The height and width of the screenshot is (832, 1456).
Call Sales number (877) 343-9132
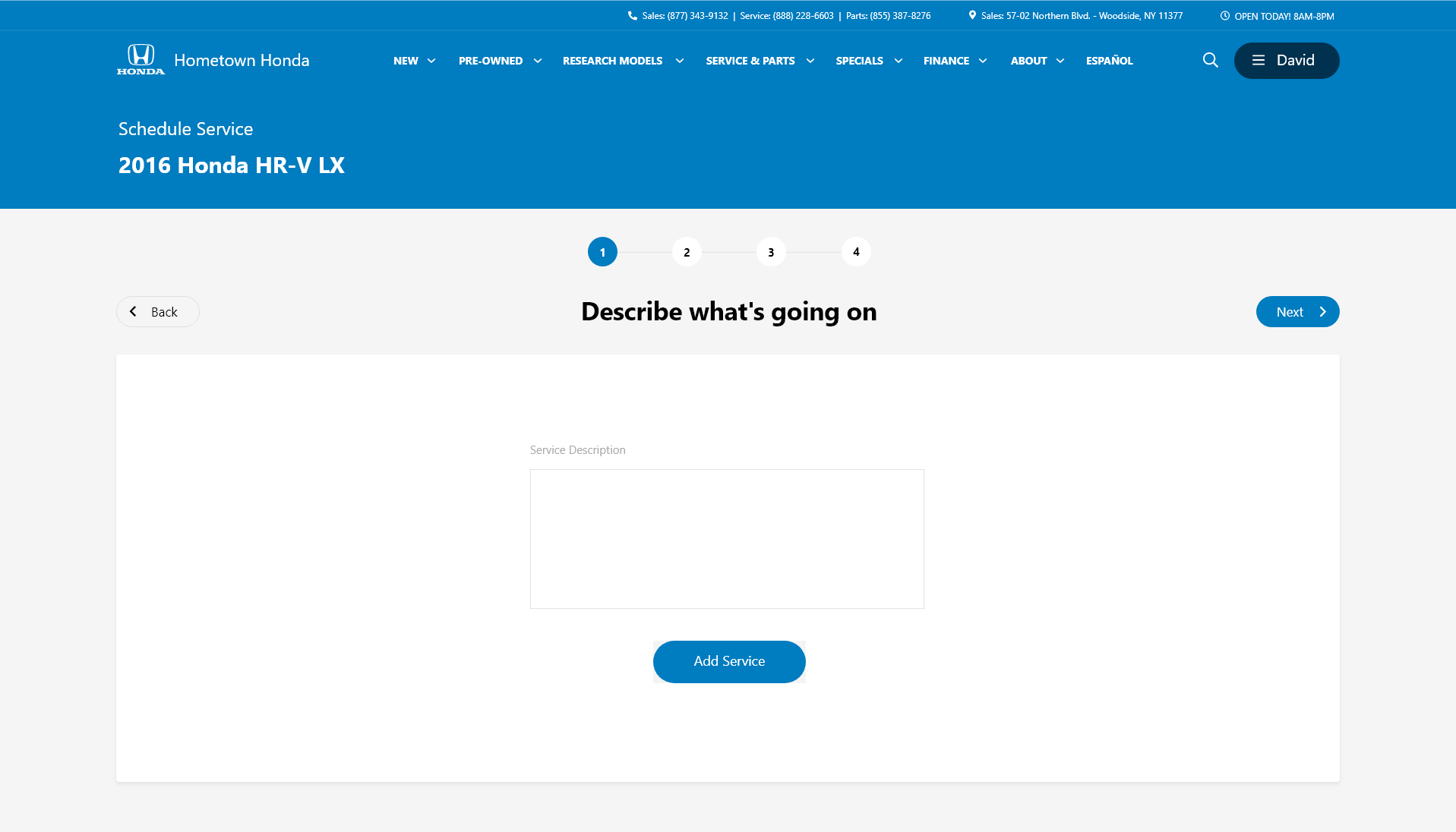point(684,16)
